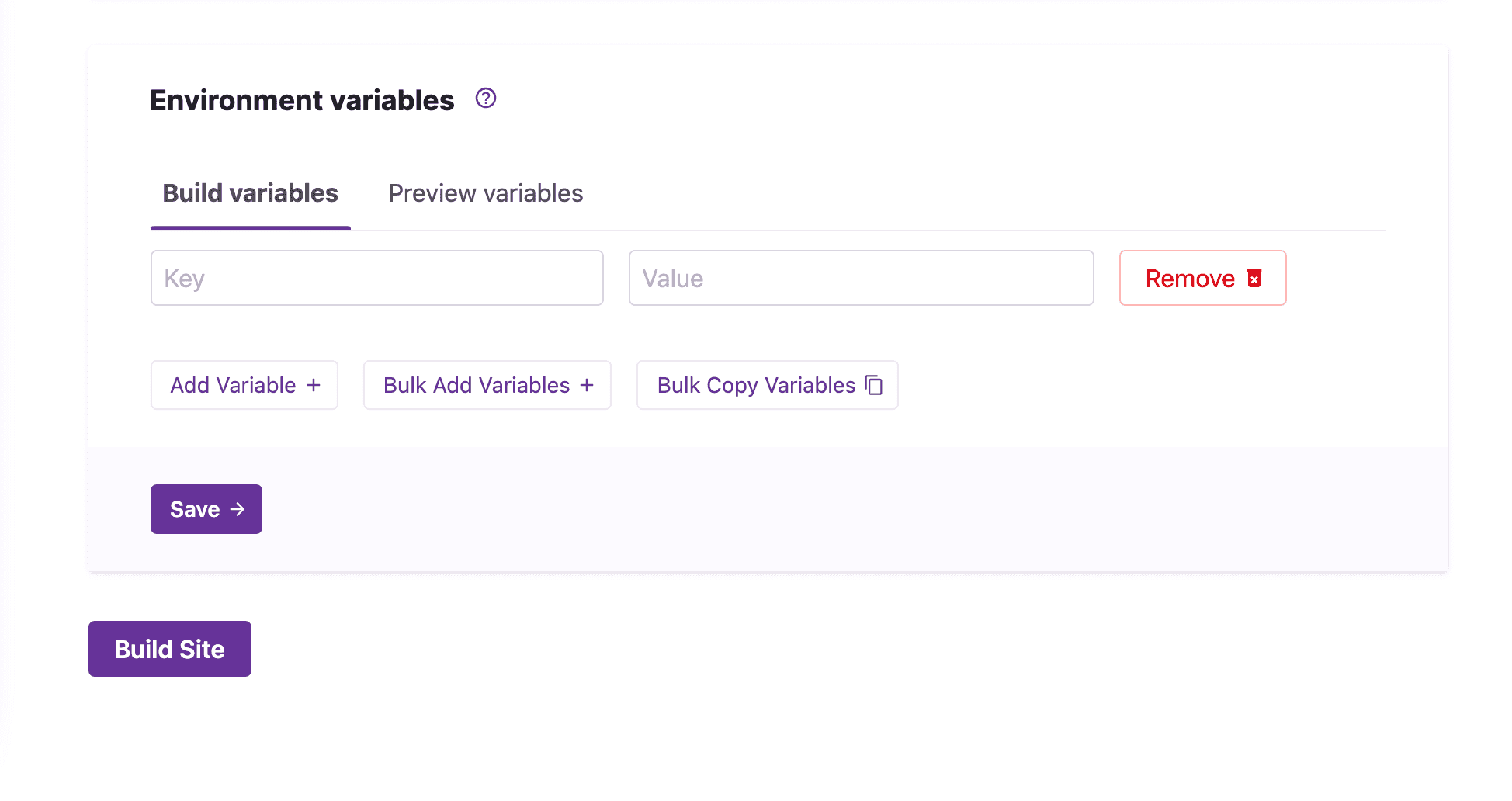Click the purple underline beneath Build variables
The width and height of the screenshot is (1512, 801).
(250, 227)
